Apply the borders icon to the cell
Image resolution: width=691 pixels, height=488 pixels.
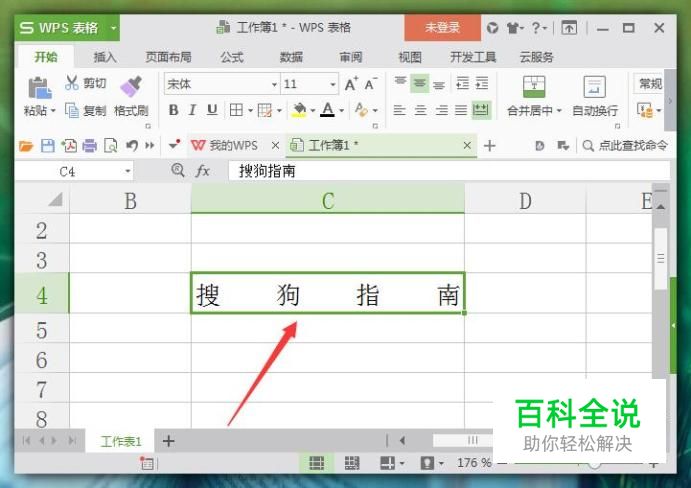pos(236,110)
